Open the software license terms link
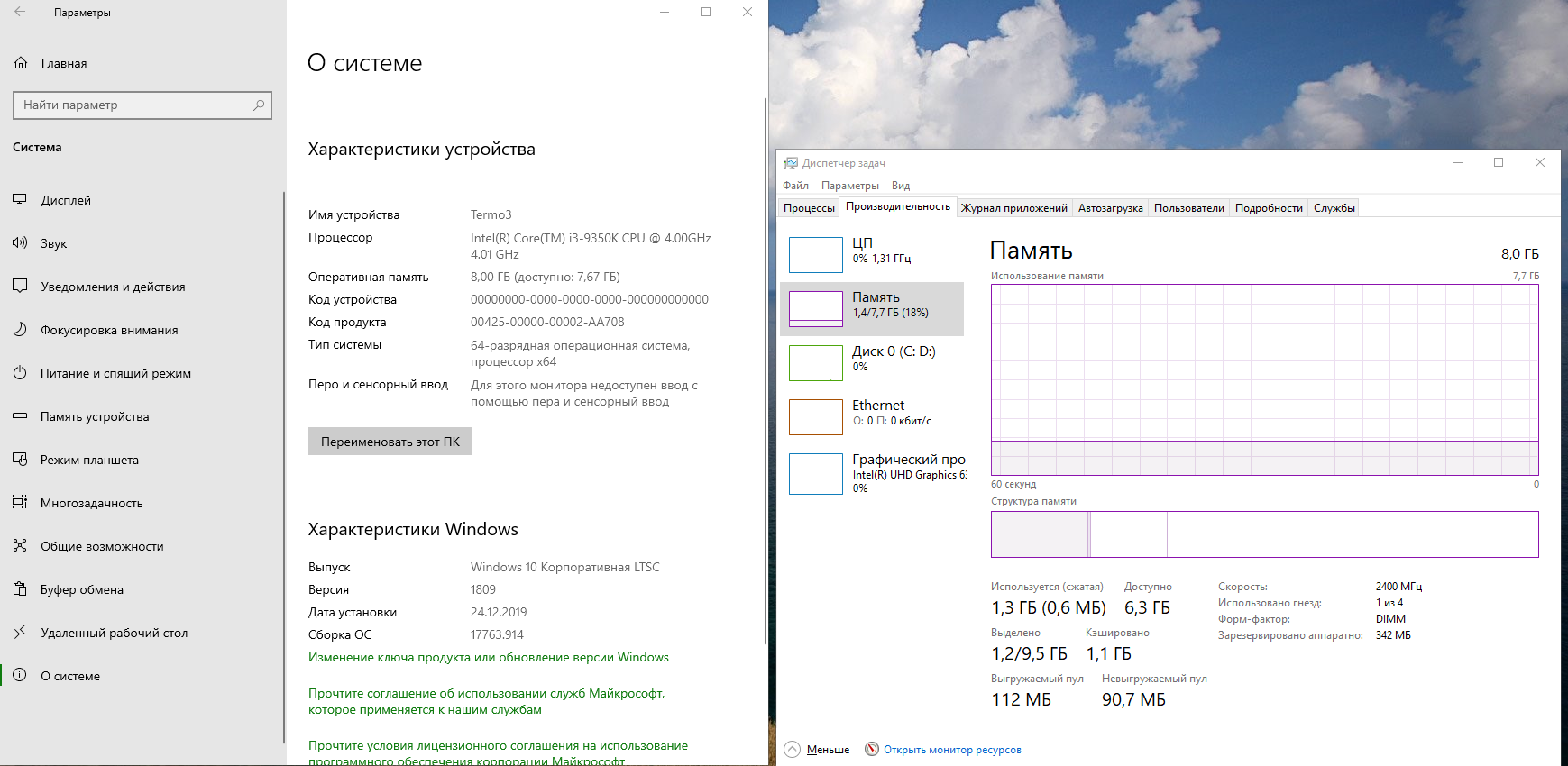The width and height of the screenshot is (1568, 766). (x=498, y=752)
